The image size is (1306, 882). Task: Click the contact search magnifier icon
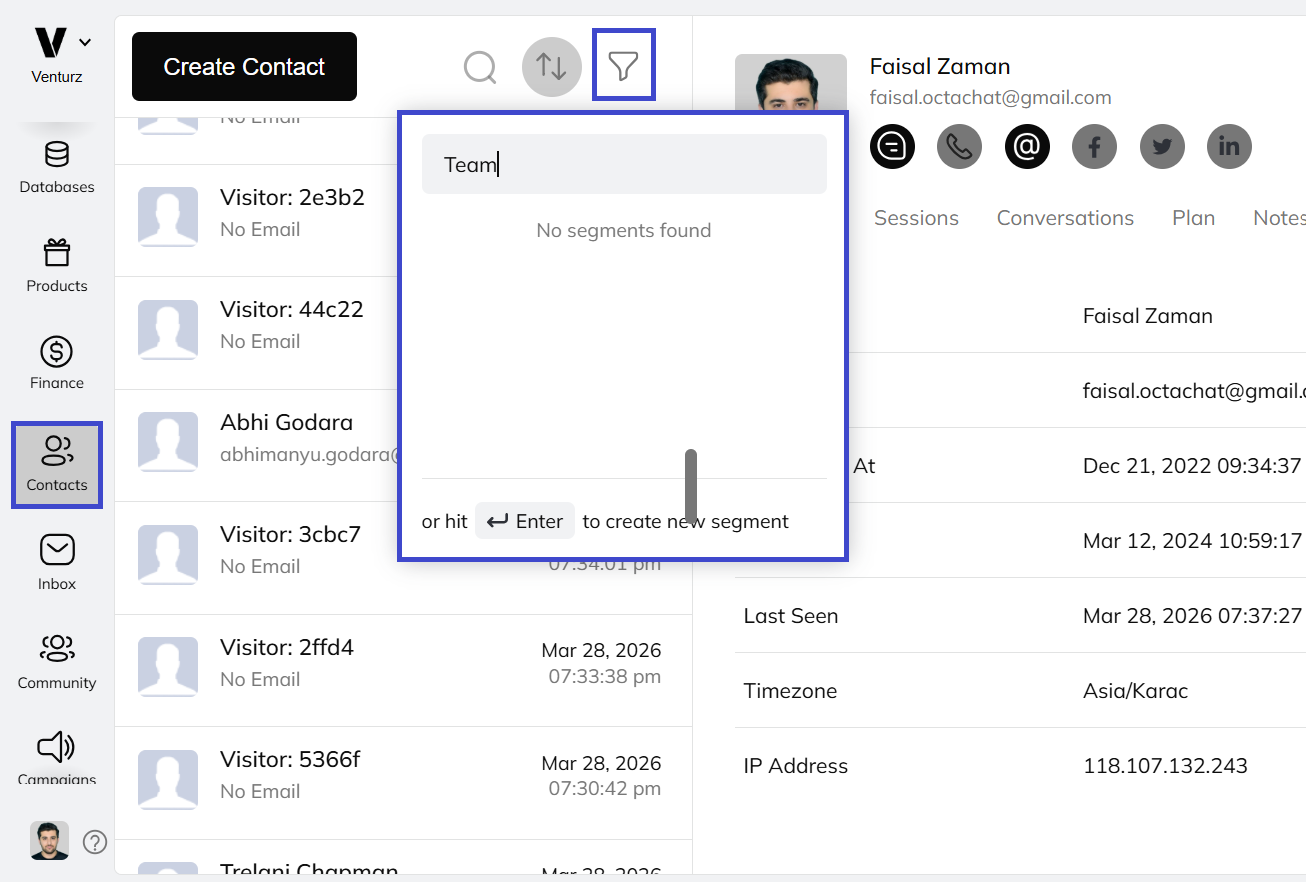tap(480, 67)
